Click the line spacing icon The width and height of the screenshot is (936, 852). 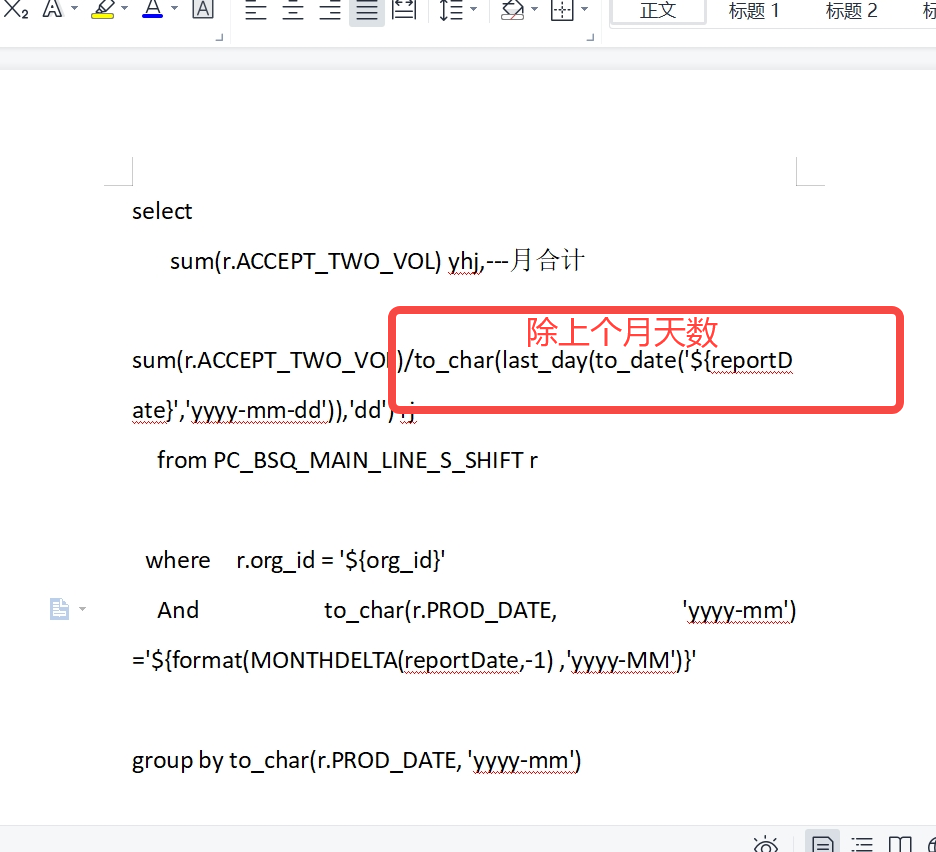point(451,10)
